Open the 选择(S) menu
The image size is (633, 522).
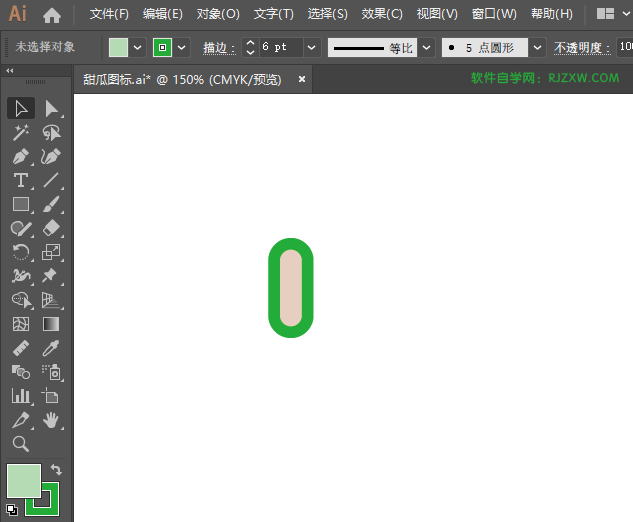(327, 14)
